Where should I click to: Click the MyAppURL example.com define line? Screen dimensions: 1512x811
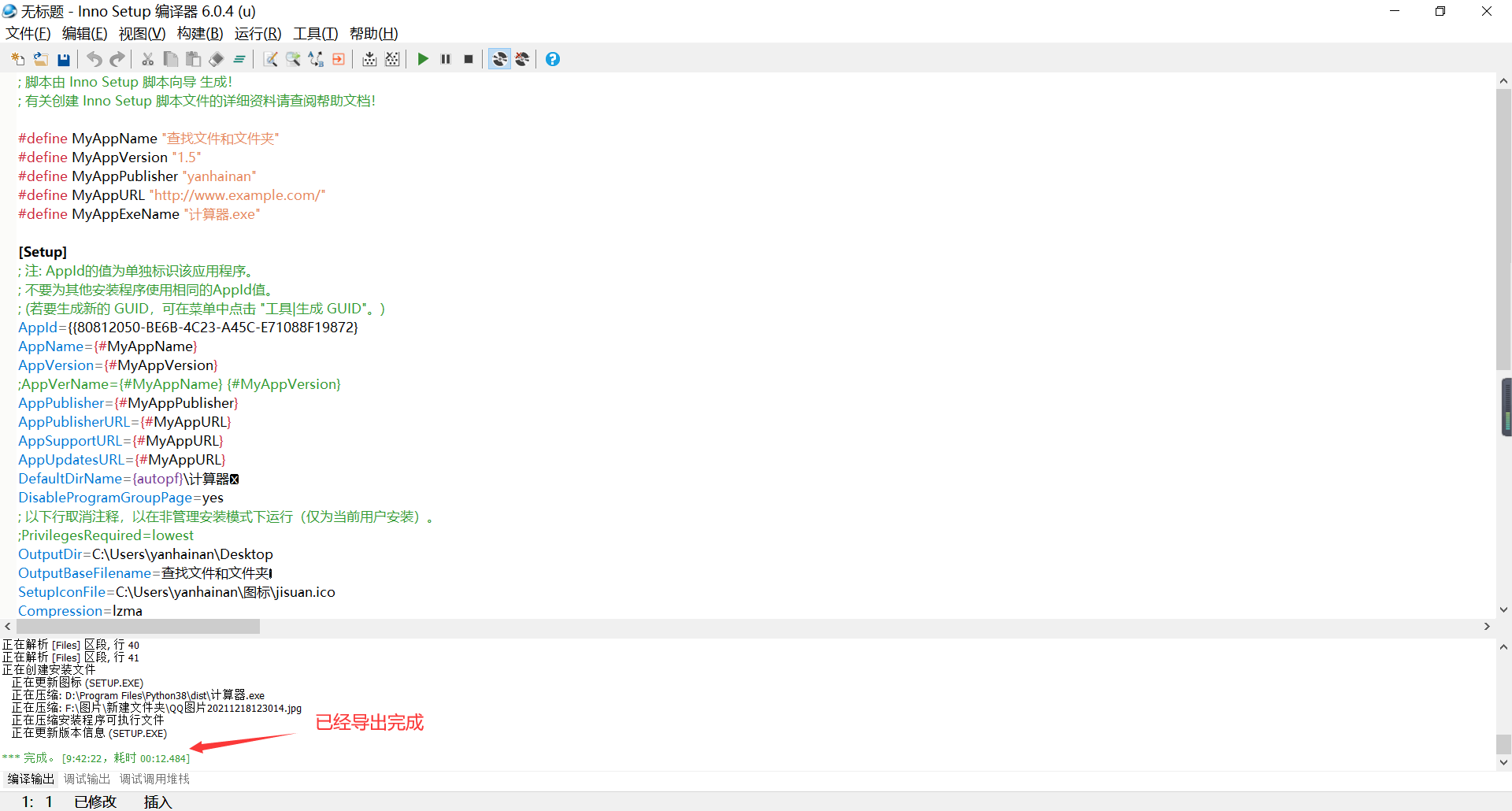click(x=172, y=195)
